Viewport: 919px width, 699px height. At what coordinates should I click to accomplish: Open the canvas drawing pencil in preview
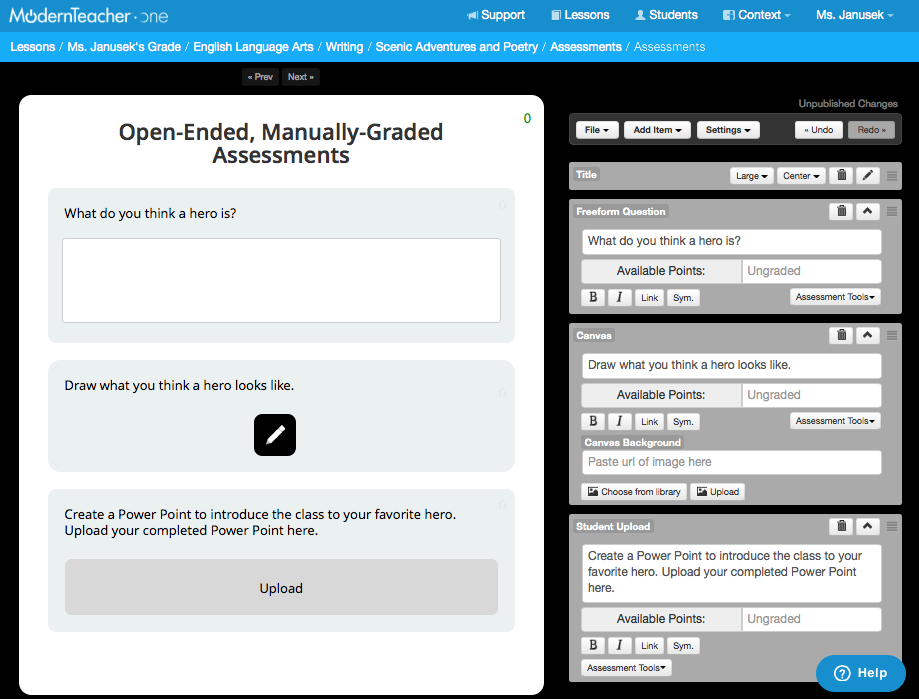(275, 435)
